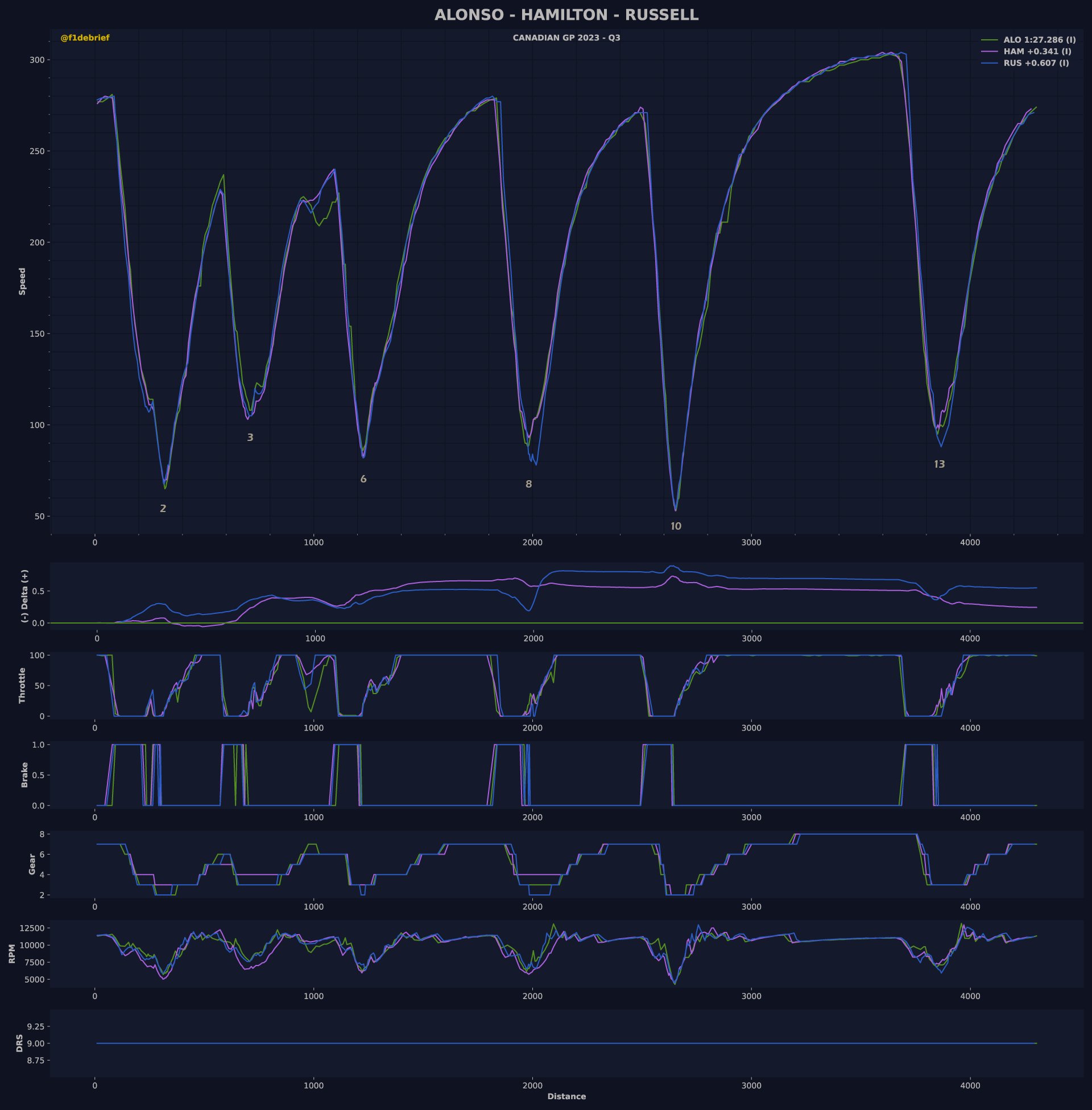Click the DRS axis label
This screenshot has height=1110, width=1092.
tap(19, 1043)
